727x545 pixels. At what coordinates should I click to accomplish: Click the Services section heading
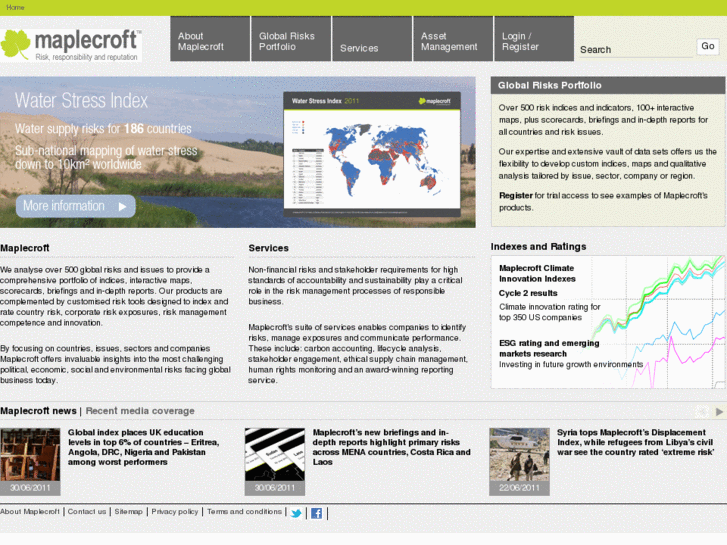[x=268, y=248]
